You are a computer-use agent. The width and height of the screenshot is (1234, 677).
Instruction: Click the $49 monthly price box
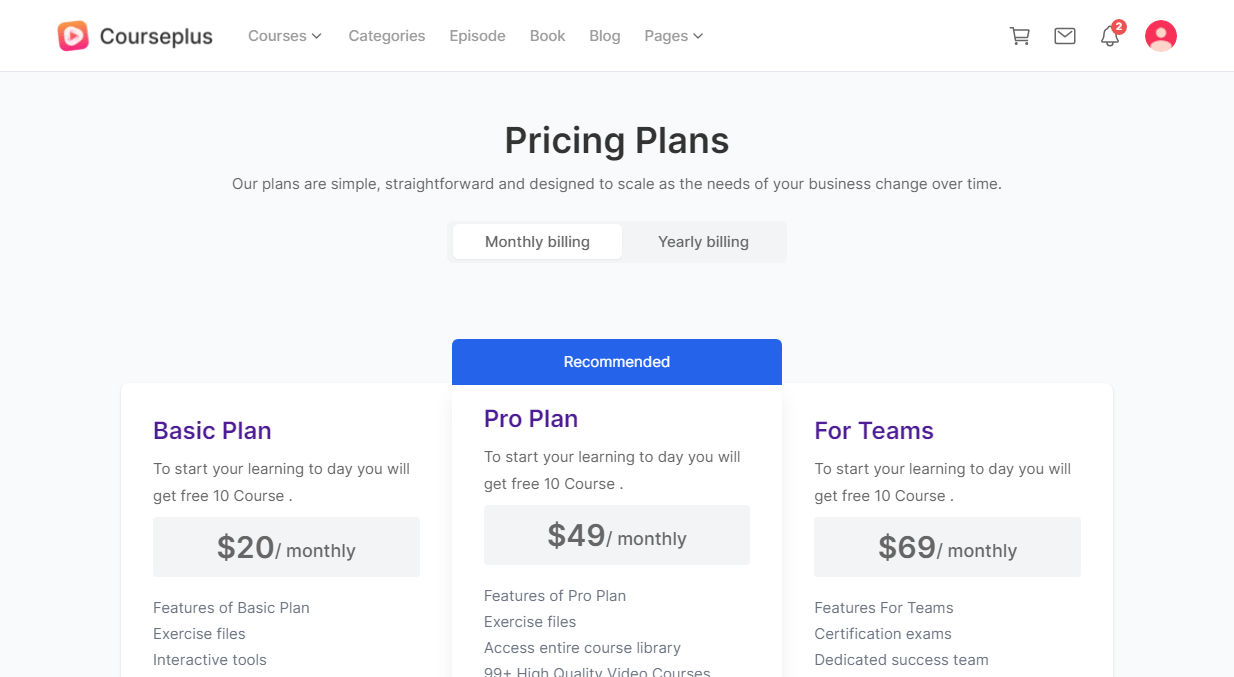tap(616, 536)
